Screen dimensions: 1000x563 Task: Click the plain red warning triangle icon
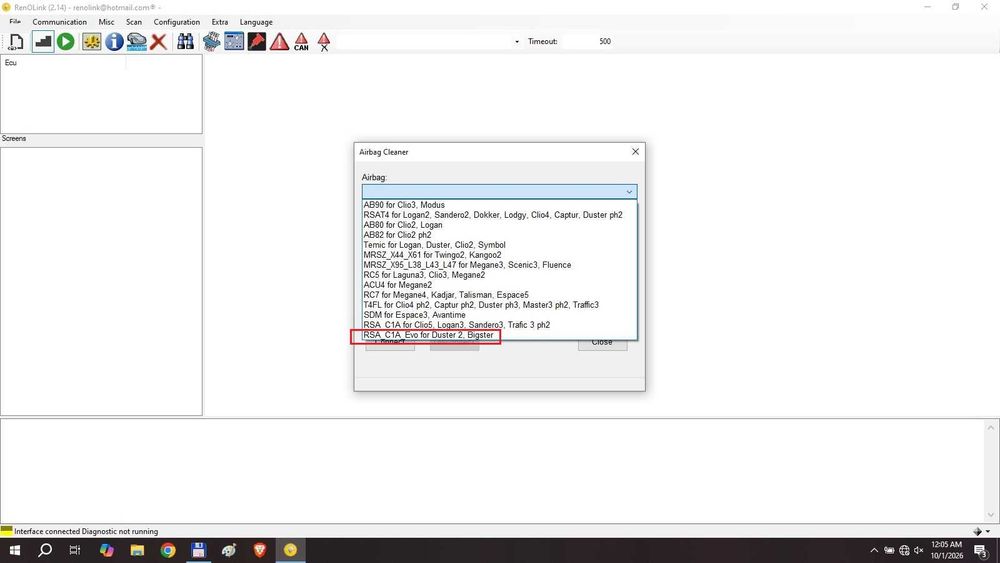[279, 42]
